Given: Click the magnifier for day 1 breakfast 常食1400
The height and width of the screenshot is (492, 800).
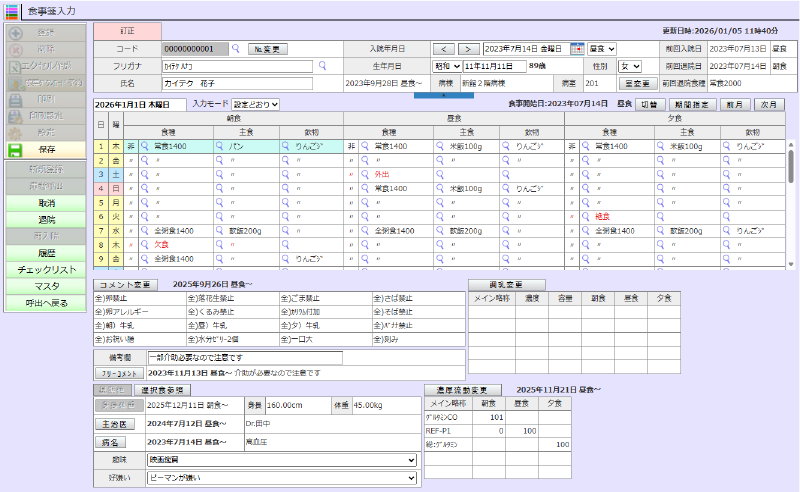Looking at the screenshot, I should coord(145,146).
